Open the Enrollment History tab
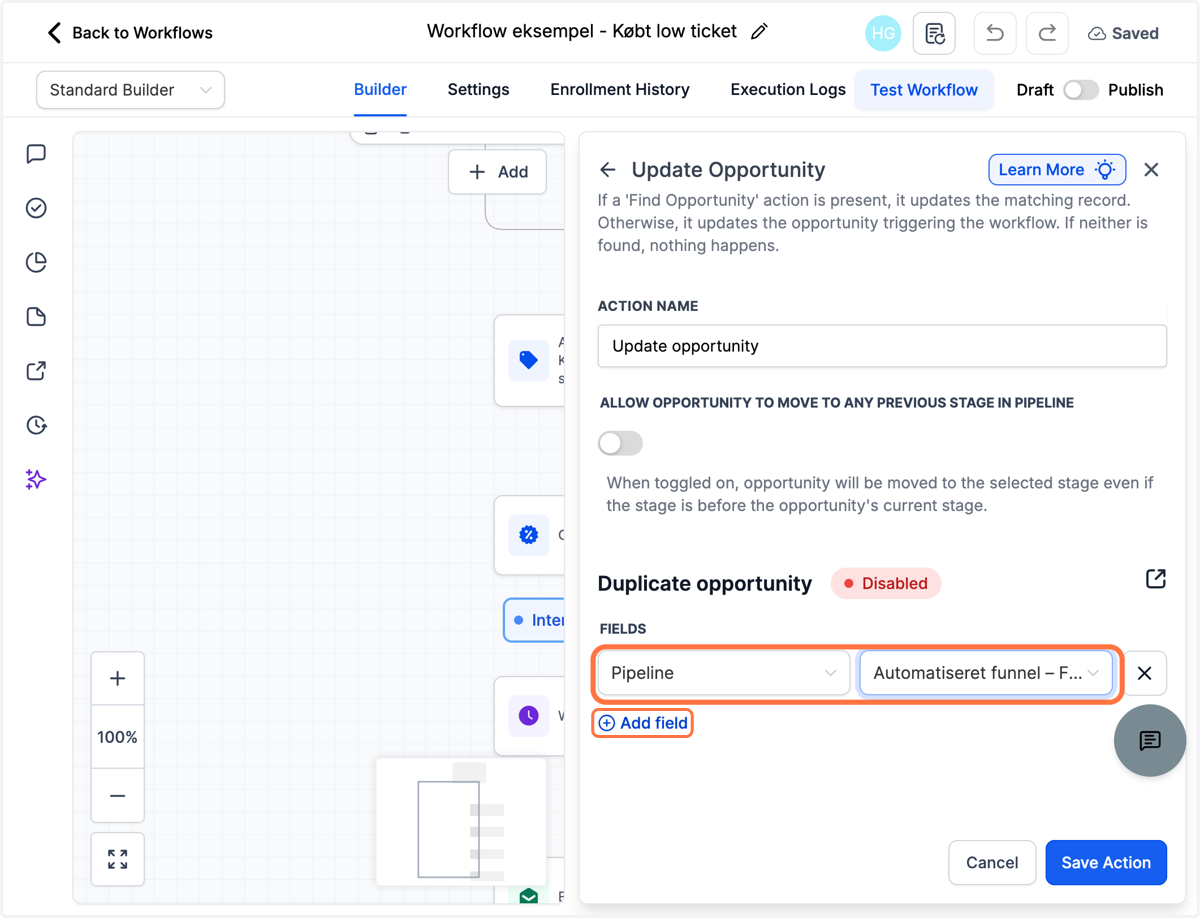This screenshot has width=1200, height=918. [x=620, y=89]
